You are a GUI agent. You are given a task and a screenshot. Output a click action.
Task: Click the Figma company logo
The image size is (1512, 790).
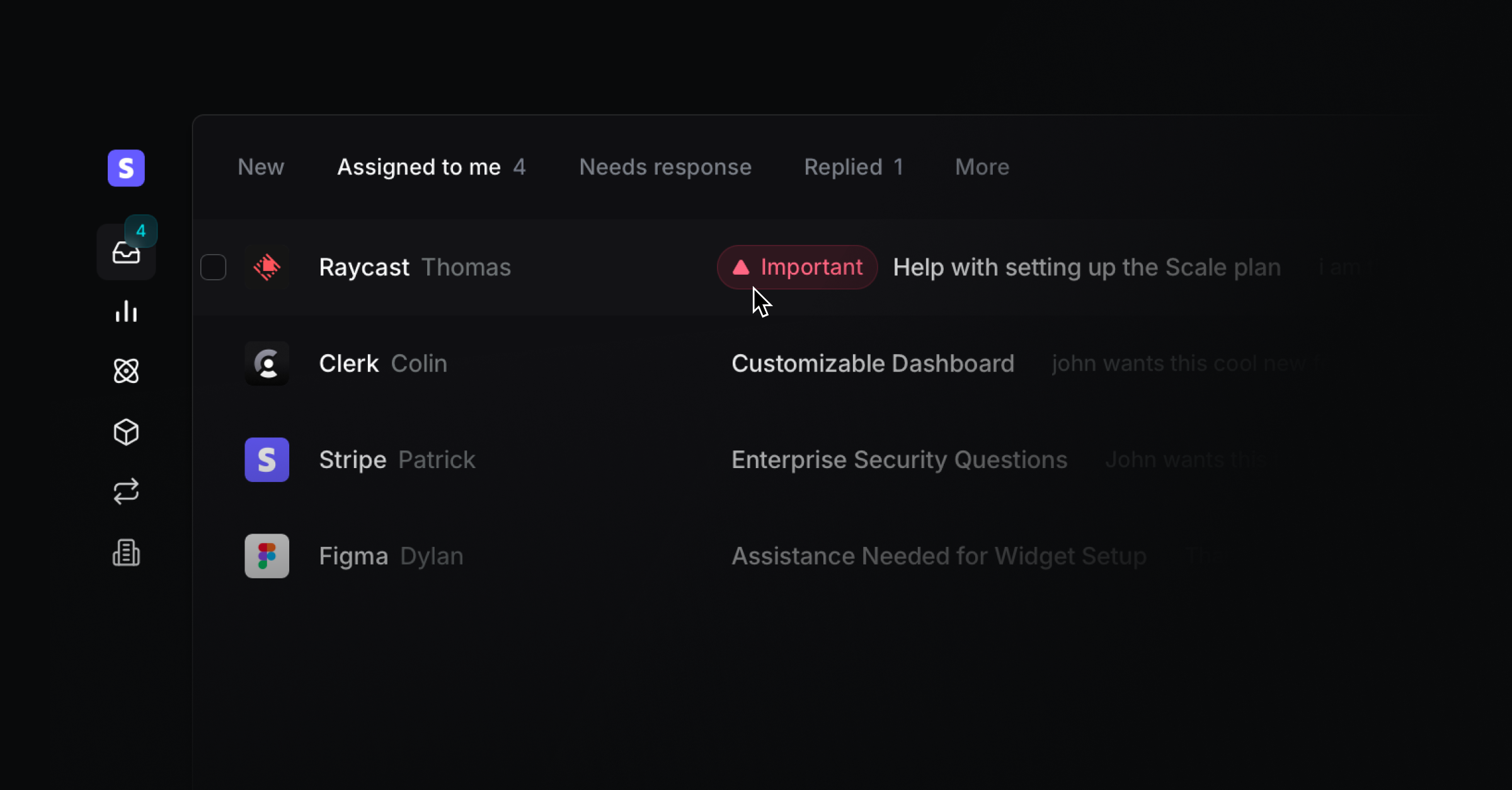tap(267, 556)
